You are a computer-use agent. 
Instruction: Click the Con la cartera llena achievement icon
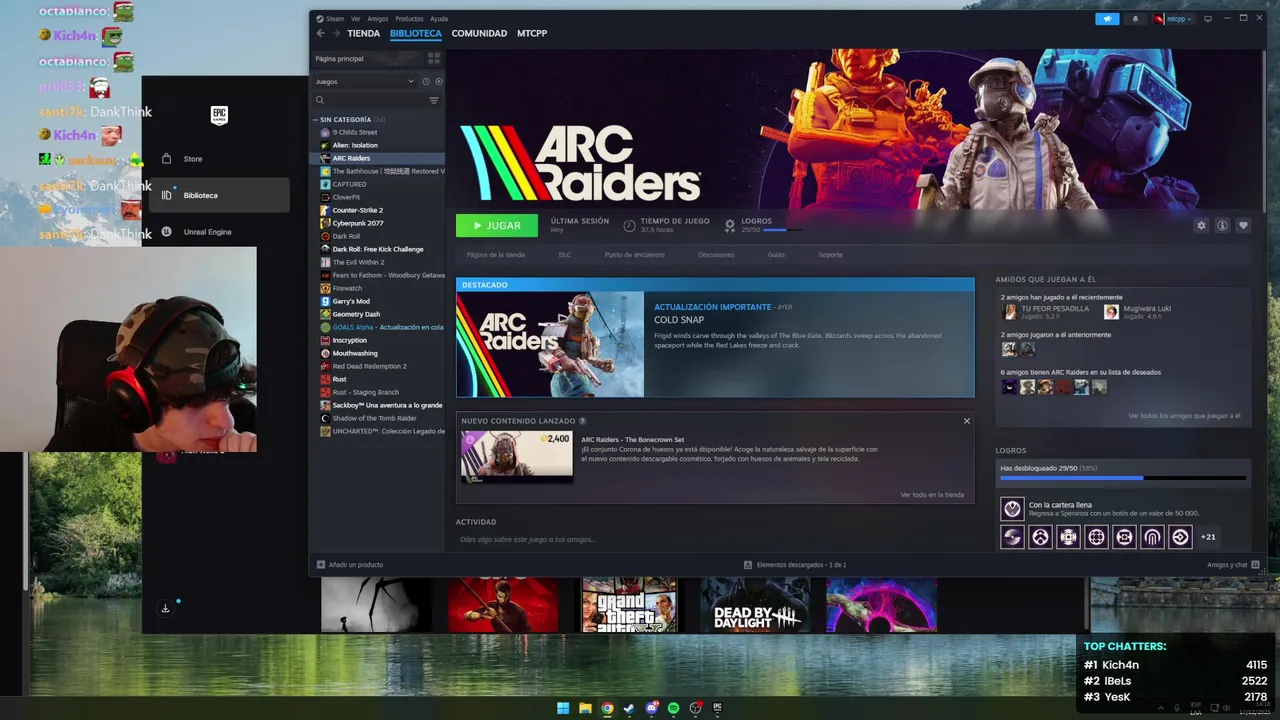(x=1012, y=508)
